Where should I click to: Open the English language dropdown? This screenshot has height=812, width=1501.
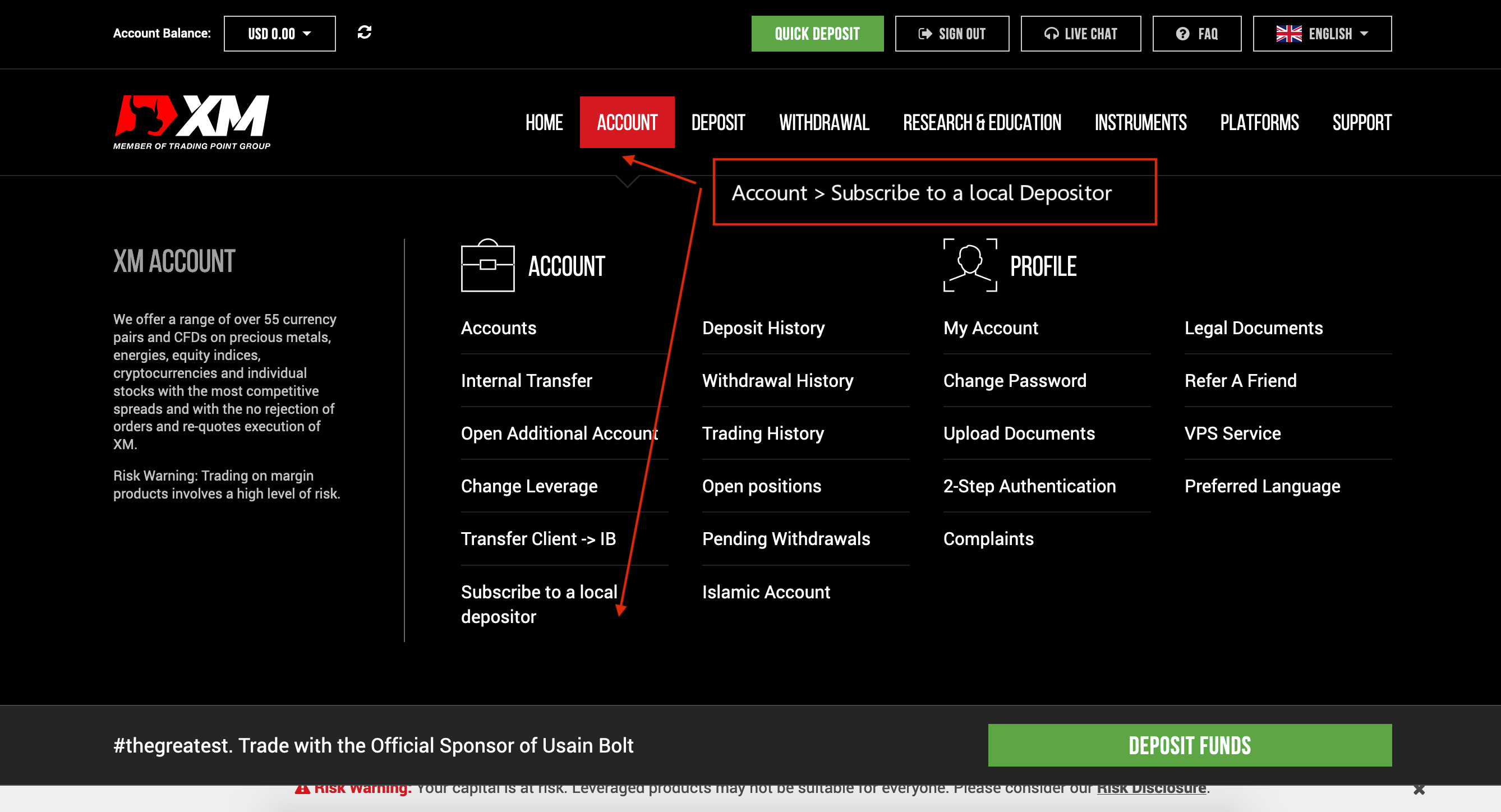(1322, 34)
